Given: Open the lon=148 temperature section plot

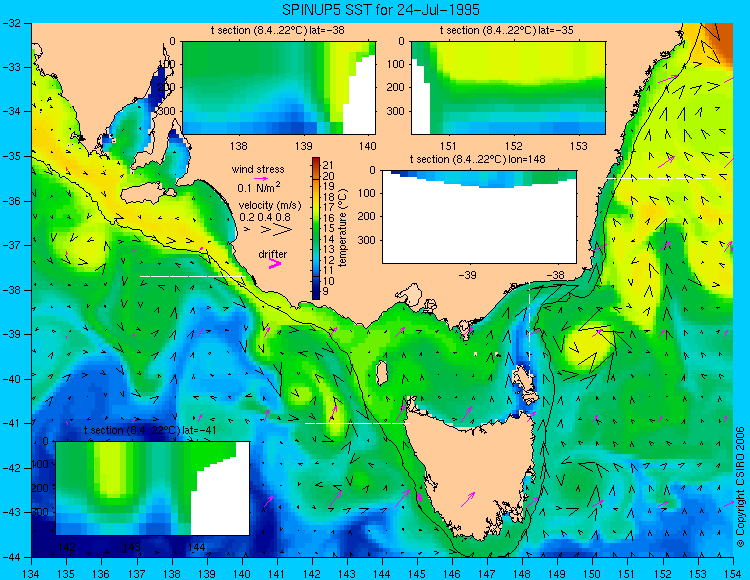Looking at the screenshot, I should click(x=479, y=217).
